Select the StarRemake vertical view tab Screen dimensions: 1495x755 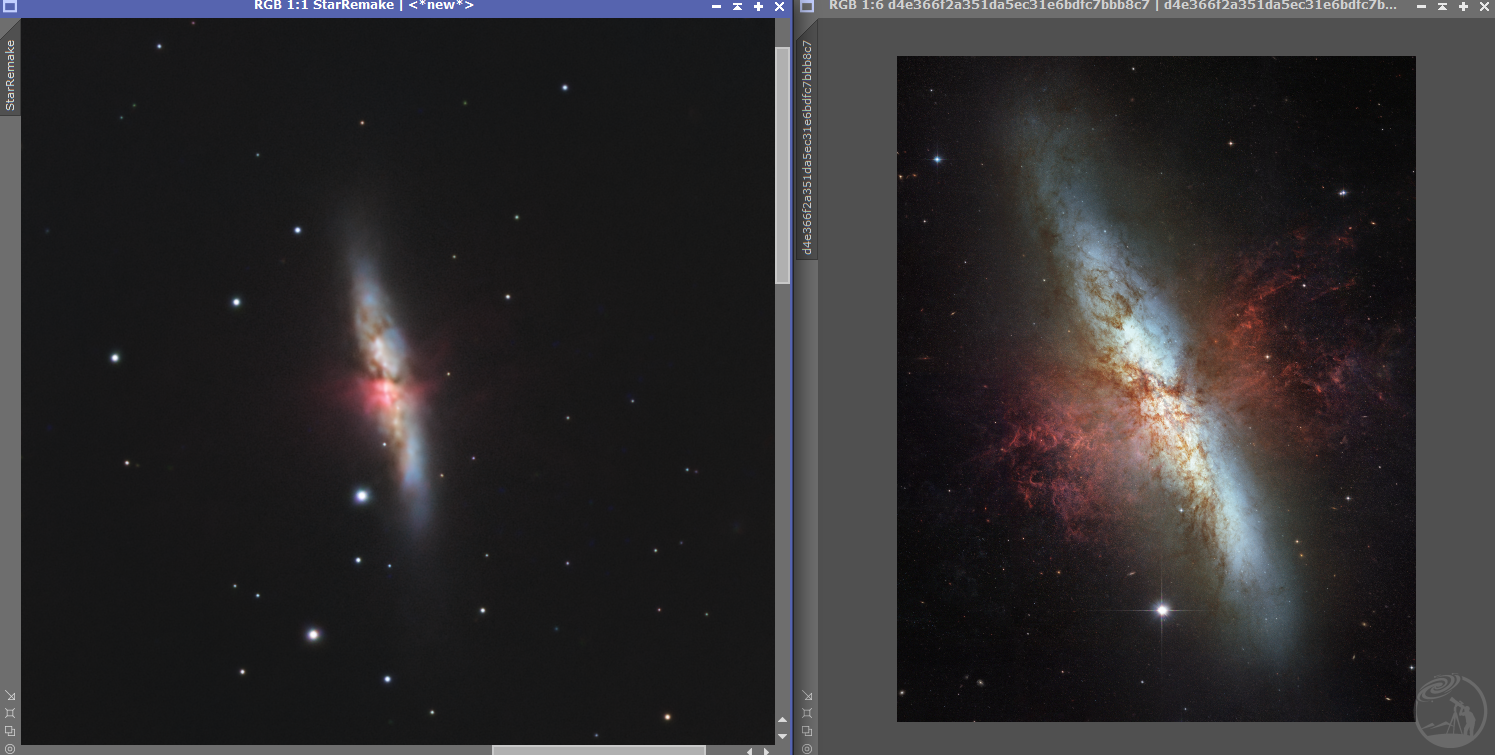point(10,74)
